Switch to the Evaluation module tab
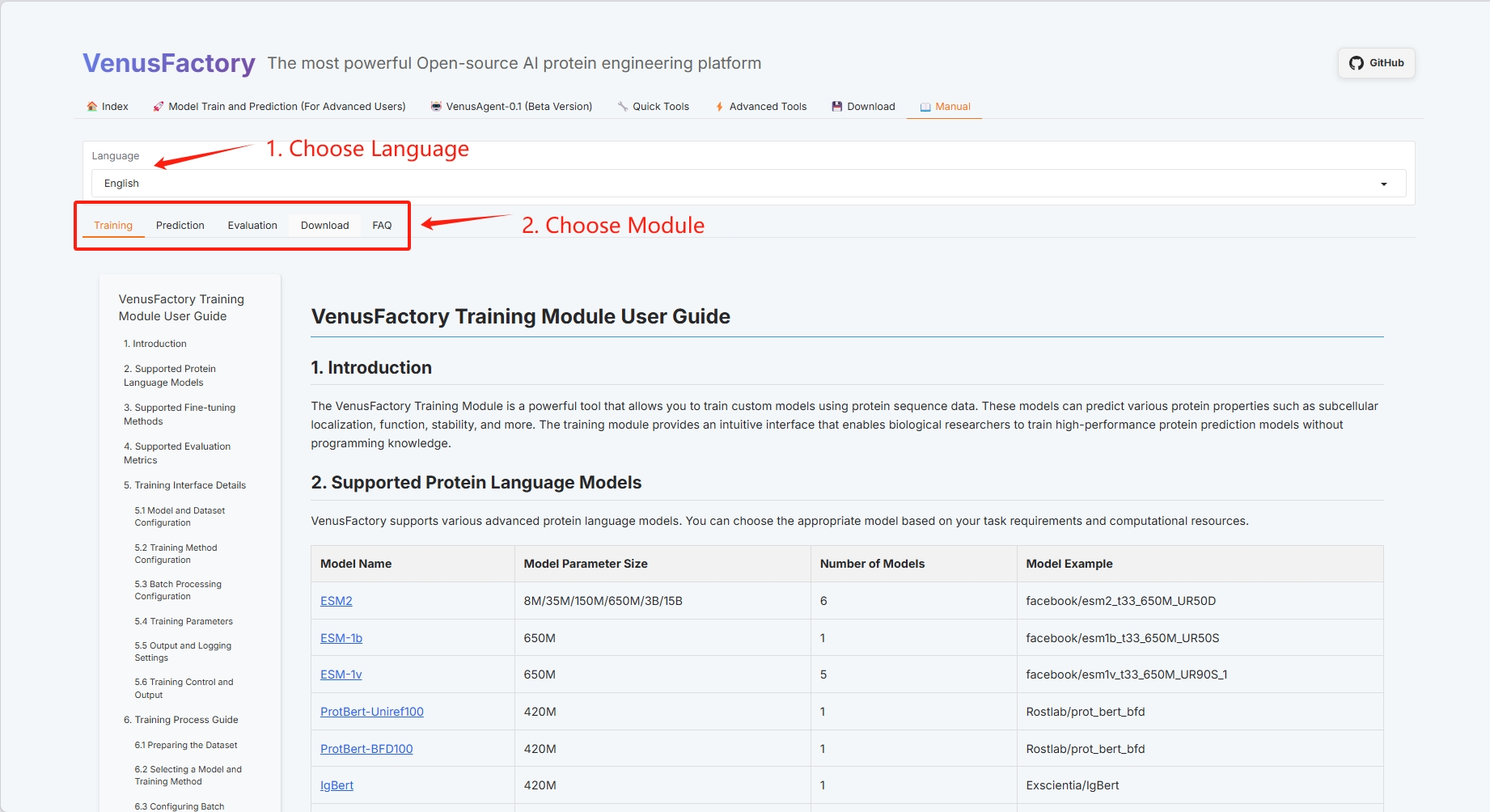 tap(252, 226)
